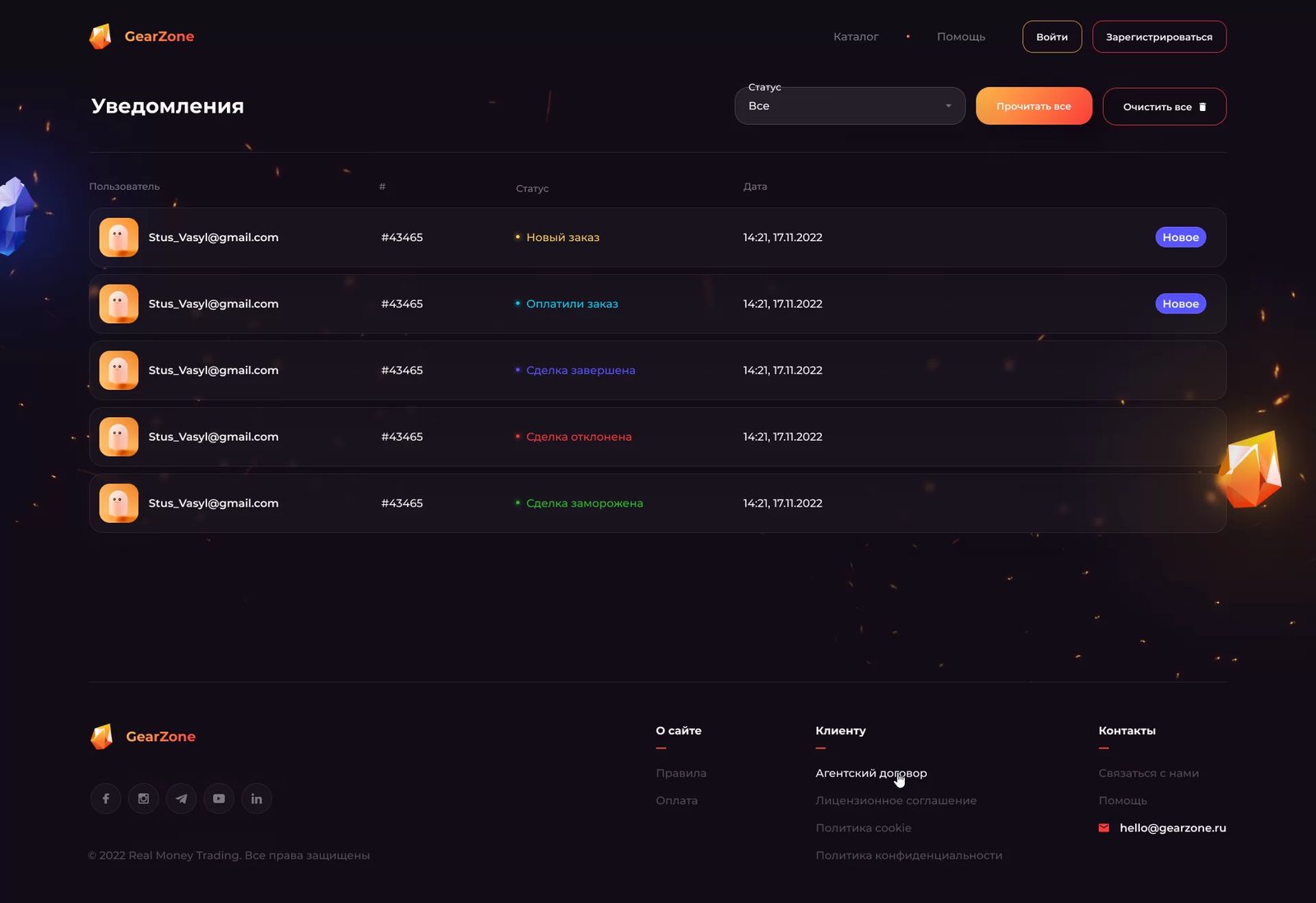Click the envelope icon beside hello@gearzone.ru
This screenshot has height=903, width=1316.
[1104, 827]
